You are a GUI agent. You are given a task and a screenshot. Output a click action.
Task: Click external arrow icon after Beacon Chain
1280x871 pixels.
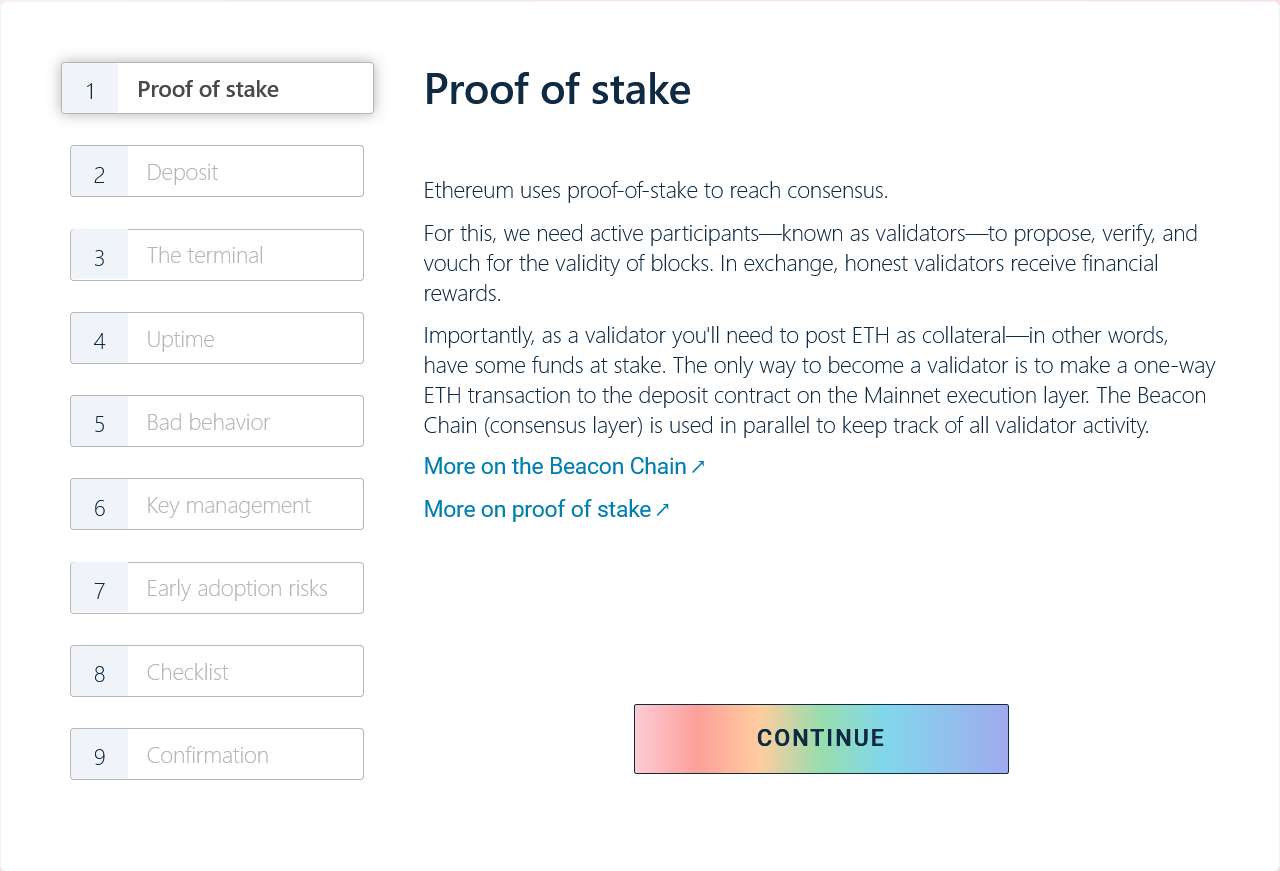pyautogui.click(x=698, y=467)
